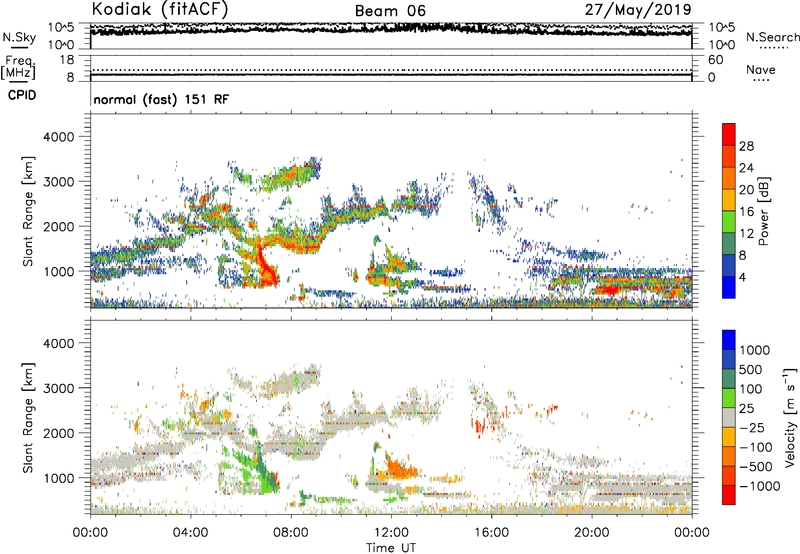Click the '04:00' time axis label

tap(190, 533)
